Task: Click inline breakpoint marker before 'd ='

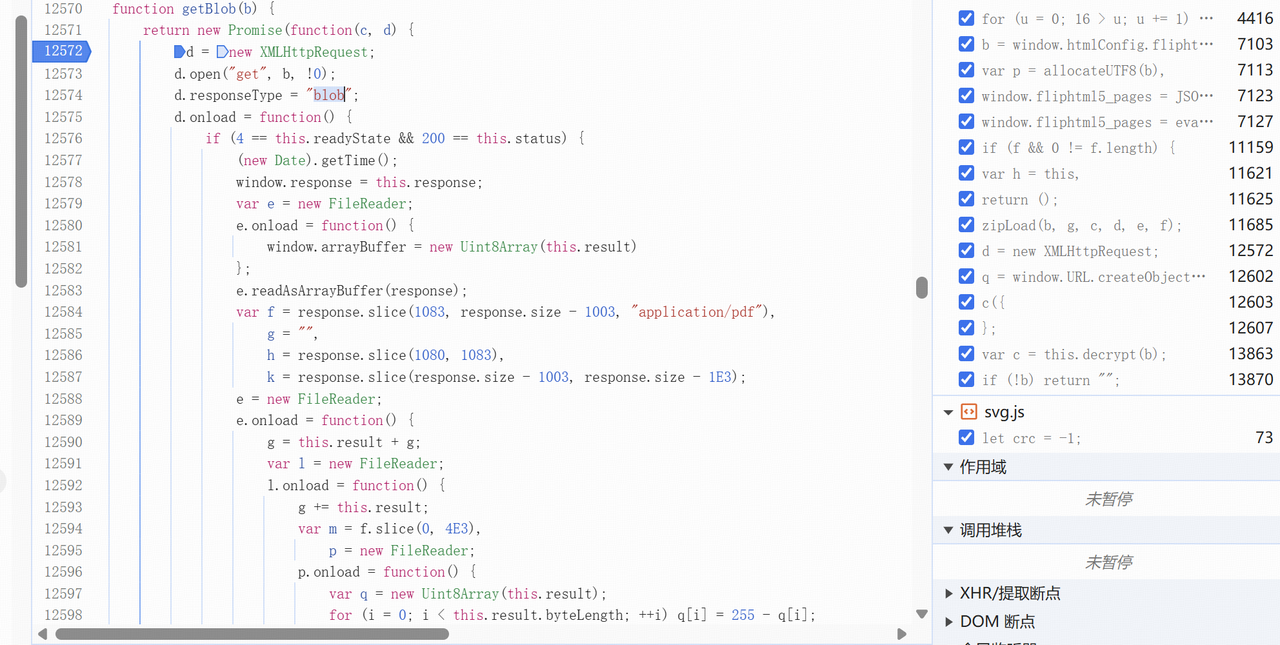Action: point(179,52)
